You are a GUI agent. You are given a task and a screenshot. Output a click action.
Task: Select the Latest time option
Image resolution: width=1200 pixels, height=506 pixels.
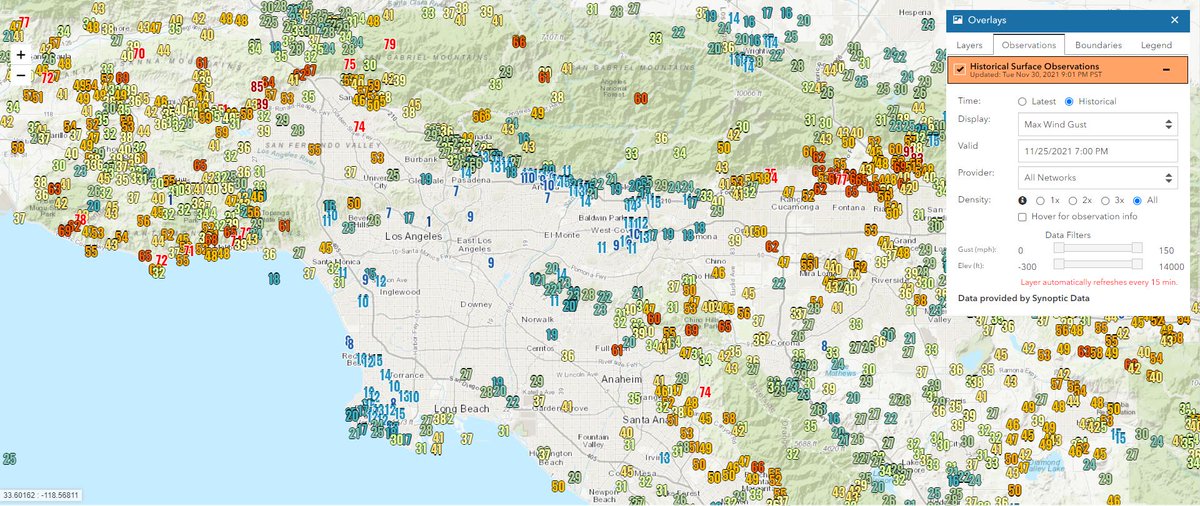point(1022,102)
